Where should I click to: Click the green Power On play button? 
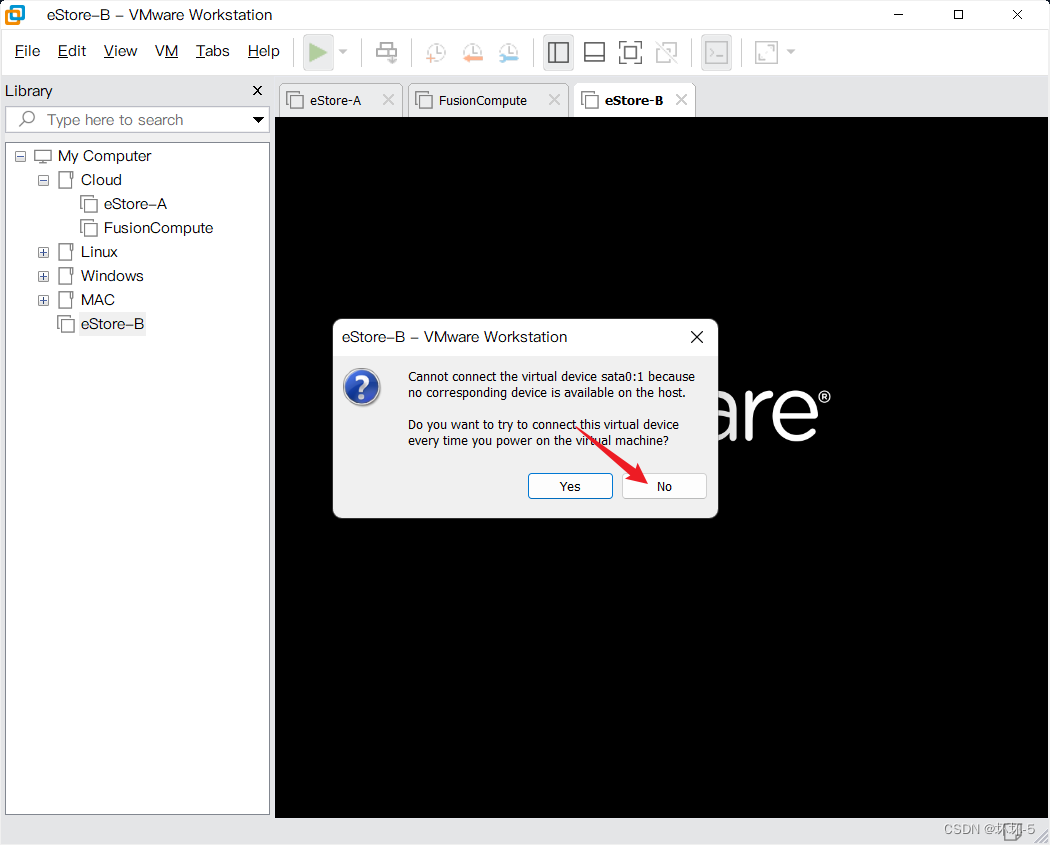tap(318, 52)
